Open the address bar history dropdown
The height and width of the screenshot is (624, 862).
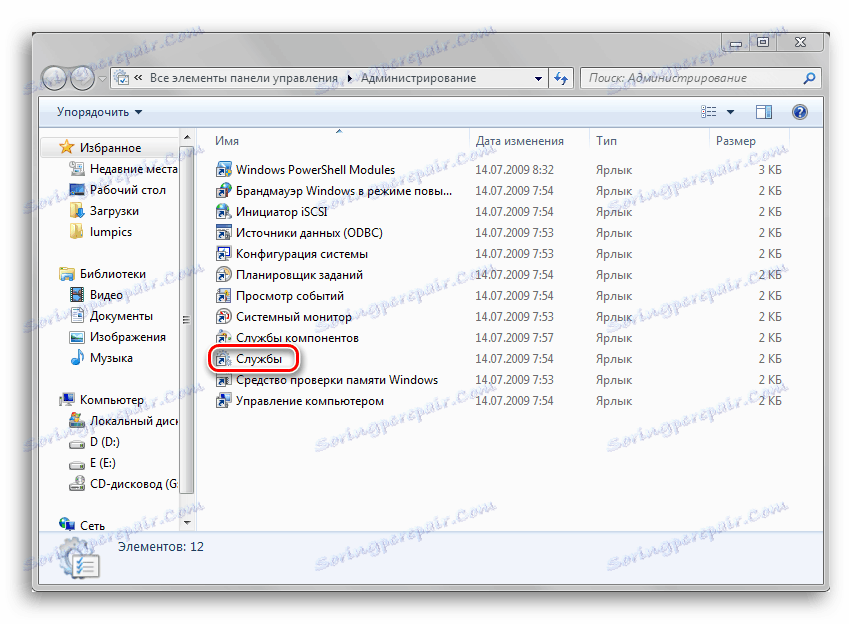click(538, 79)
